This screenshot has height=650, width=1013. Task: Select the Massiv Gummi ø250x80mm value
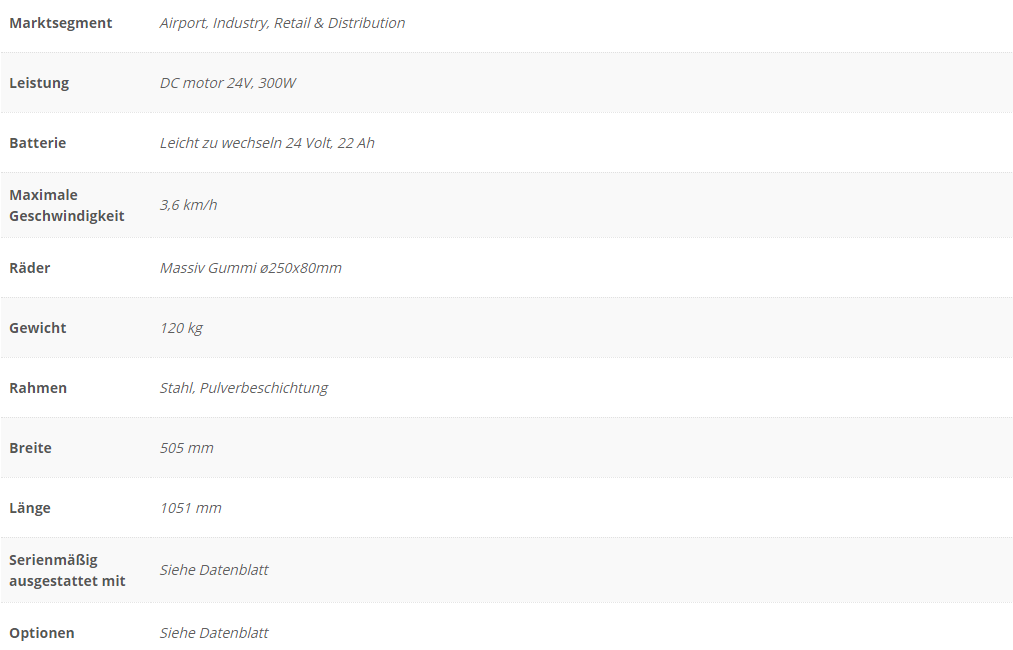point(251,268)
